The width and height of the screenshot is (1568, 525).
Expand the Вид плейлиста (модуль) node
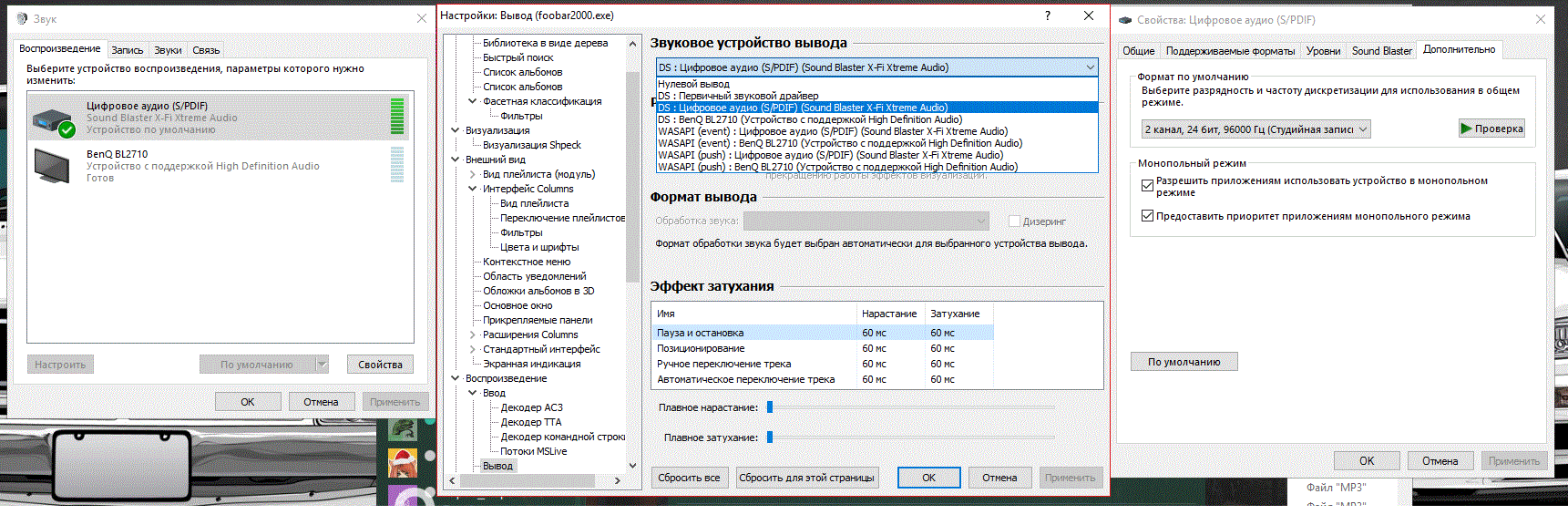click(x=473, y=174)
